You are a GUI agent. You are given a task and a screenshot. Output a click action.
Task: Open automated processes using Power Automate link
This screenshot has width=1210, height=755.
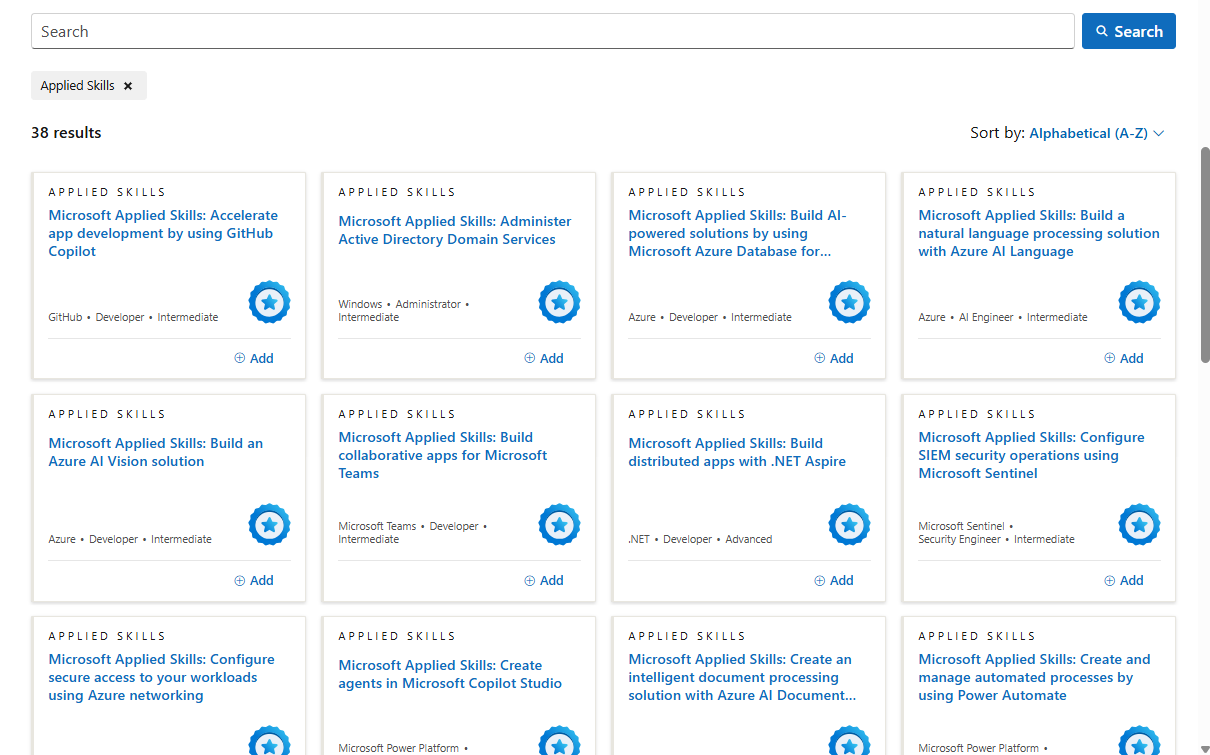[1034, 677]
